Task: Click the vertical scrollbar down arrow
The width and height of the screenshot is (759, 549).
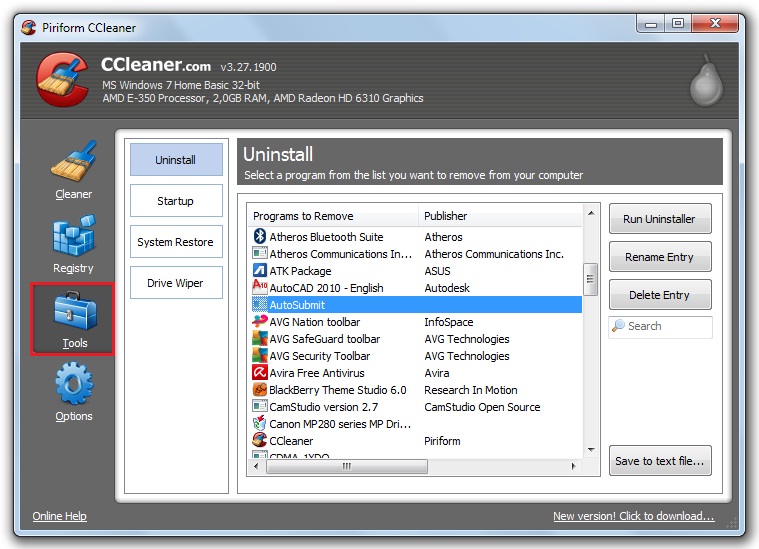Action: 591,450
